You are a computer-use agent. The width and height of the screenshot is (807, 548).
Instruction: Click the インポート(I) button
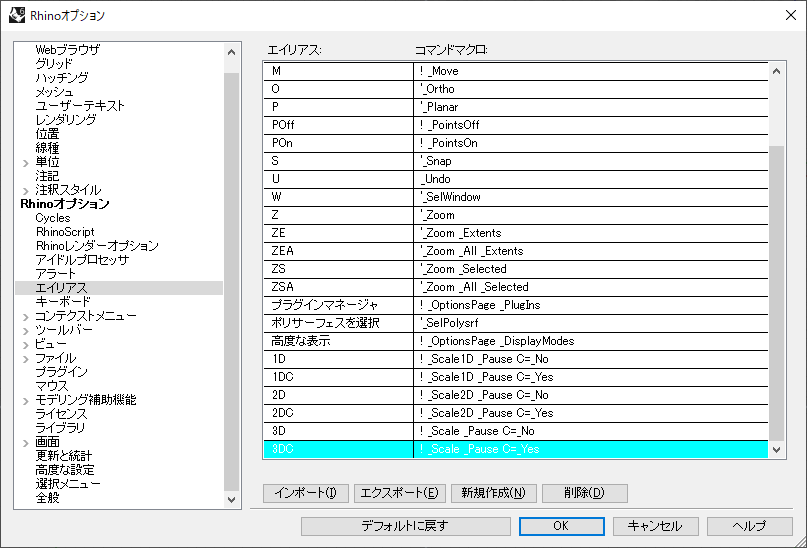coord(306,493)
